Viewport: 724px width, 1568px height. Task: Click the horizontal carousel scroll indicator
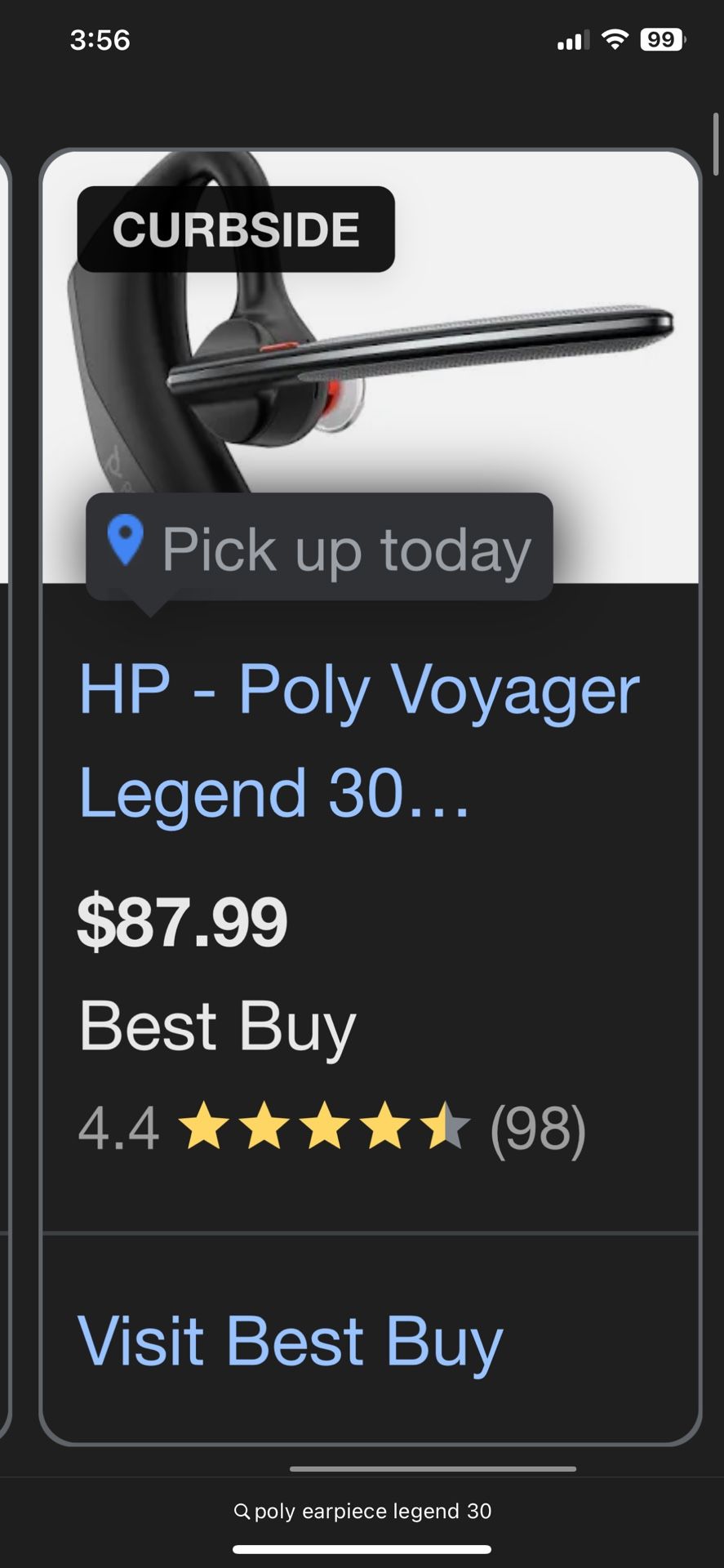click(x=433, y=1469)
